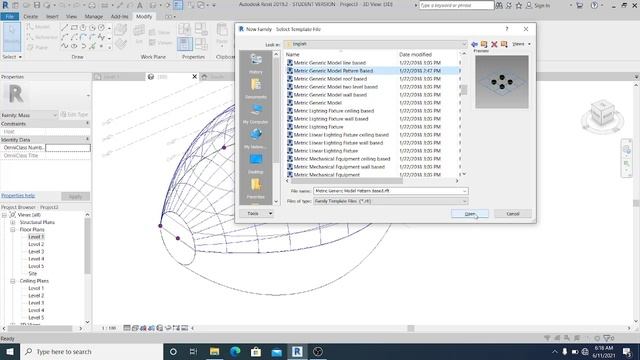The width and height of the screenshot is (640, 360).
Task: Go back to previous folder in dialog
Action: click(x=474, y=44)
